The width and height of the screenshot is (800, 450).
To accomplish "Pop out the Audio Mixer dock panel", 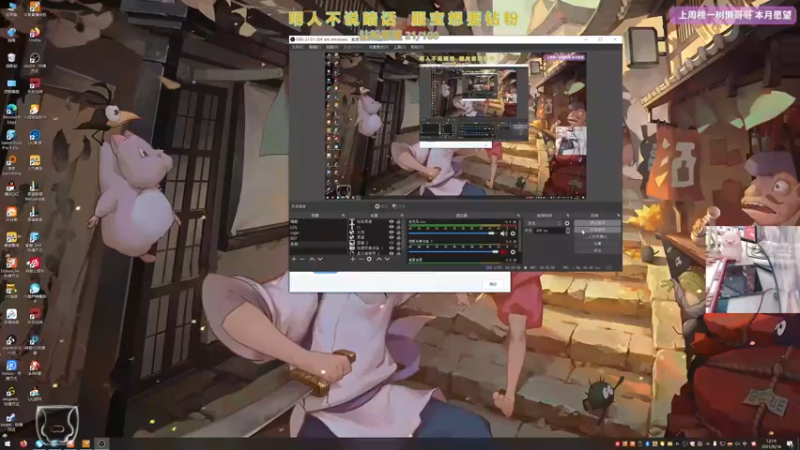I will [x=518, y=215].
